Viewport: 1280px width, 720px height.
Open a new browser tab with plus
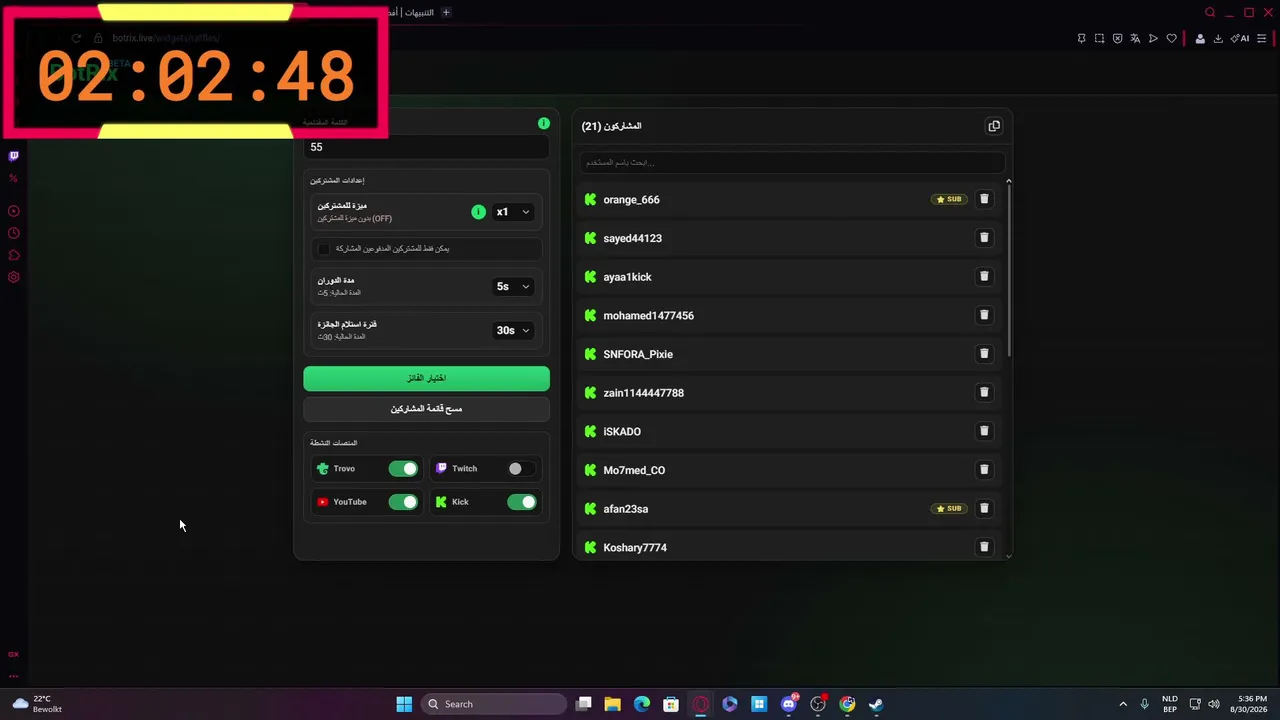click(446, 12)
